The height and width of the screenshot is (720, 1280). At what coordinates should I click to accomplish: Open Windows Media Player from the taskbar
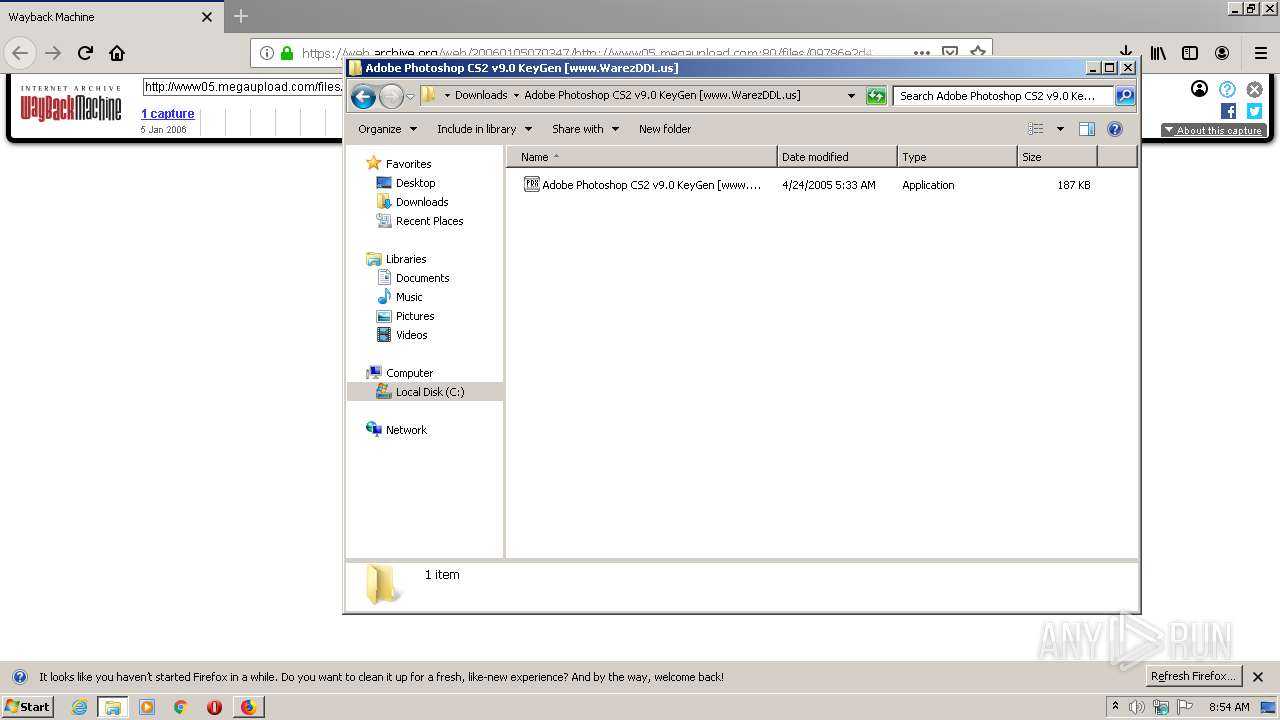[x=147, y=707]
